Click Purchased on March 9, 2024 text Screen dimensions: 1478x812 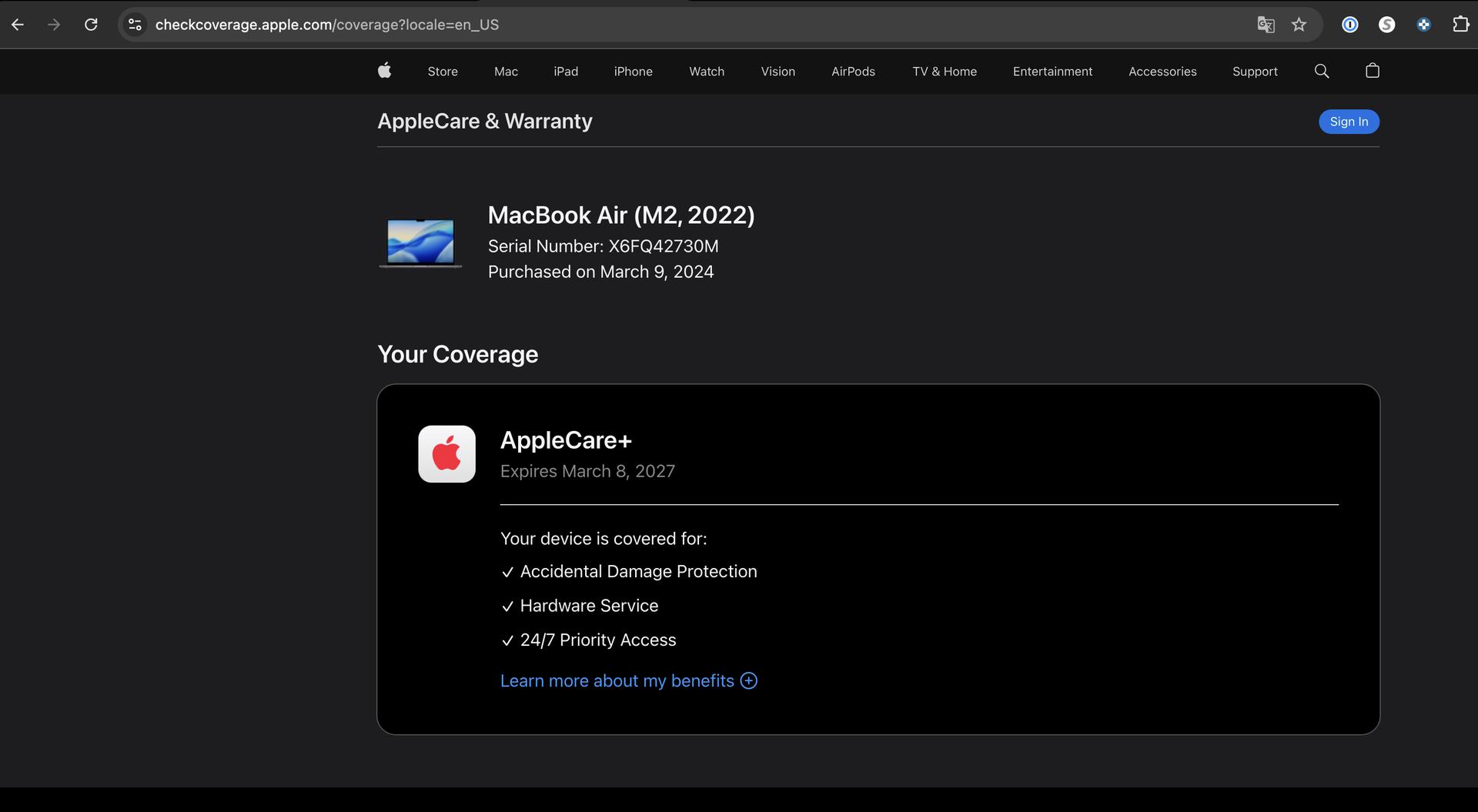[x=600, y=272]
